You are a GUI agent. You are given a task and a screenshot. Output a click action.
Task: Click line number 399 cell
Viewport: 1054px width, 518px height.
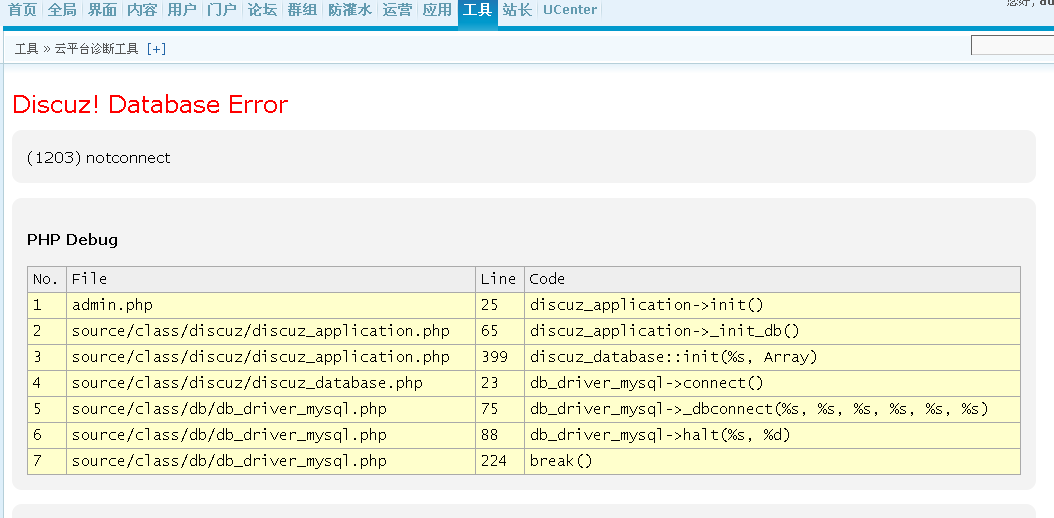click(499, 357)
